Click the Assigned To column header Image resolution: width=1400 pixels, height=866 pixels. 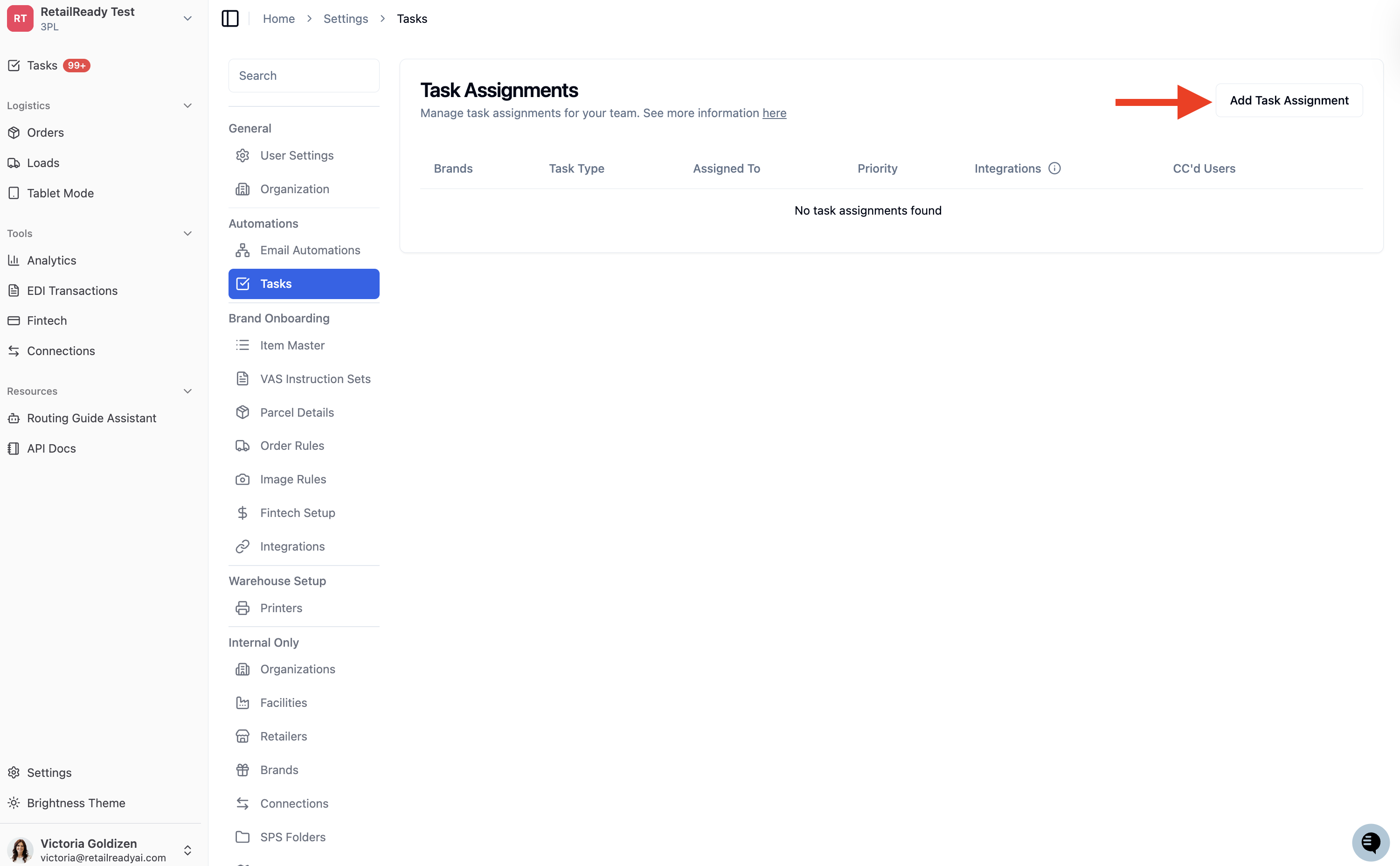pos(726,168)
